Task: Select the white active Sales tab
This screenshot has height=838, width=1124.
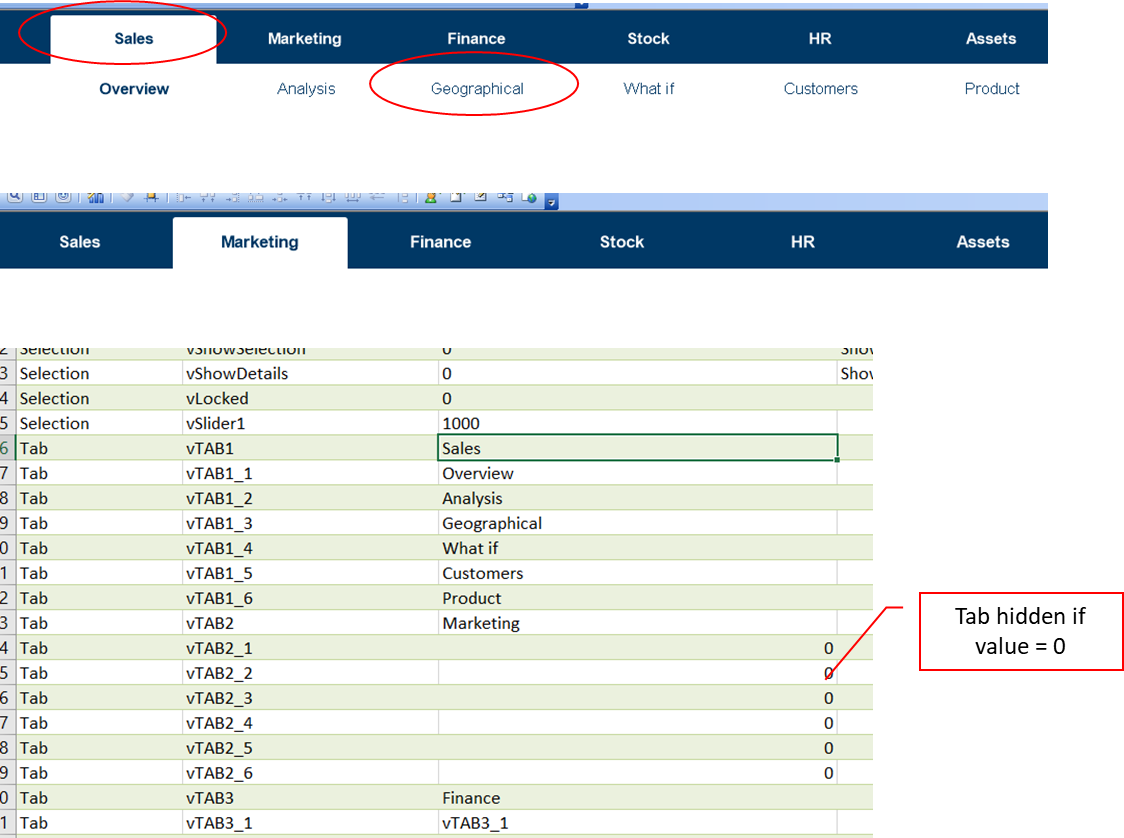Action: (133, 39)
